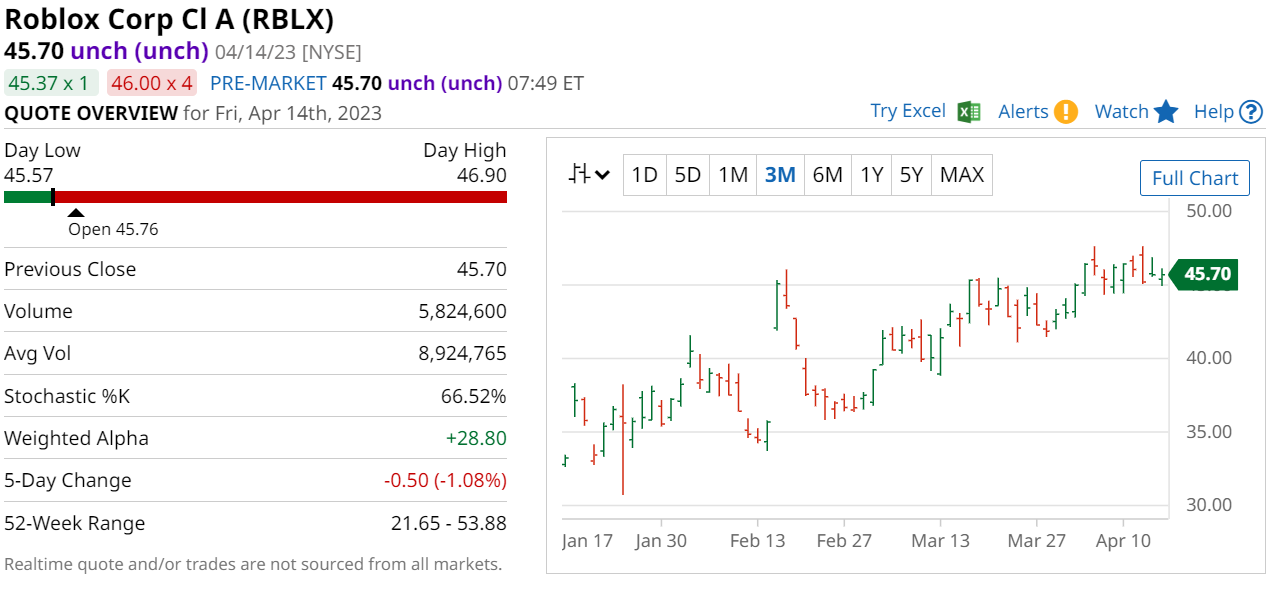Show the 1Y chart period
The width and height of the screenshot is (1277, 590).
click(872, 175)
